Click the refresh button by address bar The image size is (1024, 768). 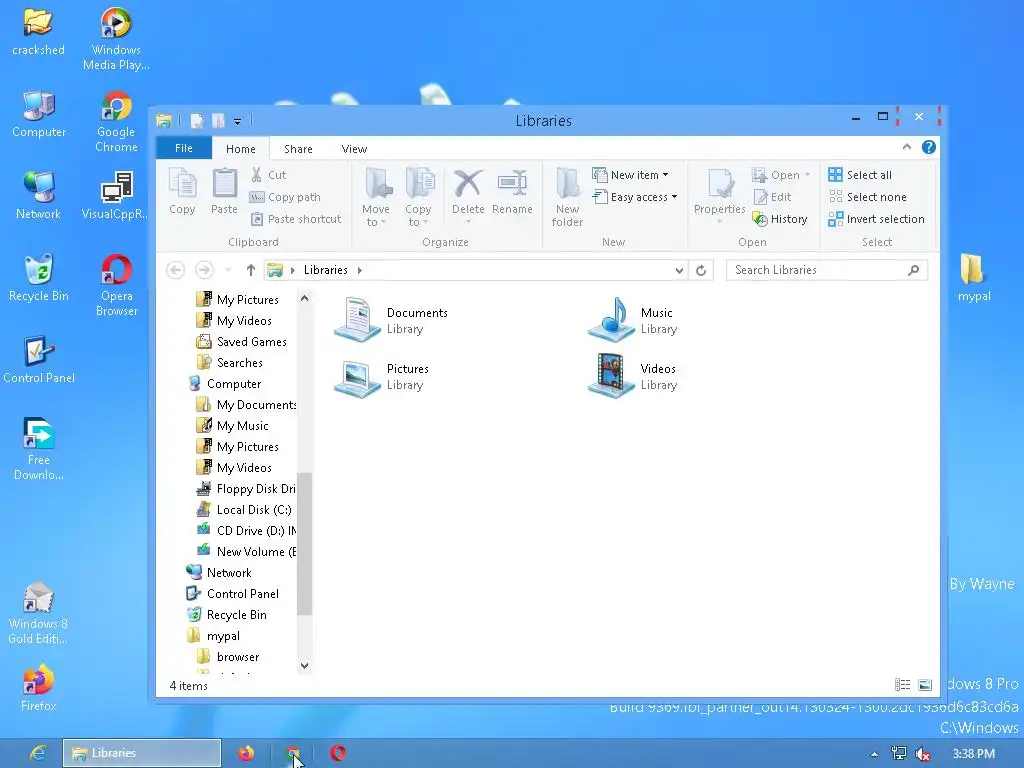pos(701,270)
